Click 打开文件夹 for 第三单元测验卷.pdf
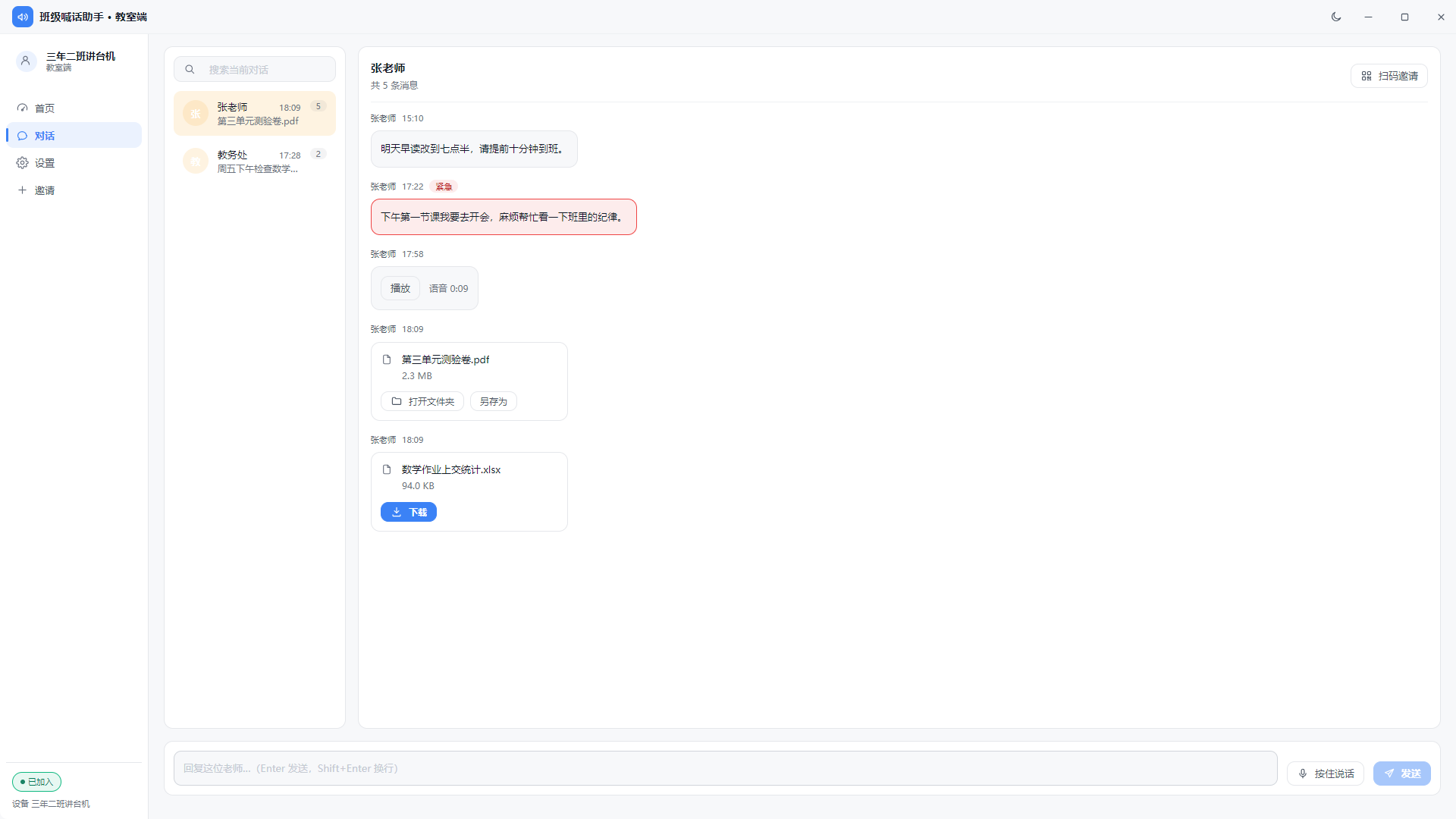 (x=422, y=401)
